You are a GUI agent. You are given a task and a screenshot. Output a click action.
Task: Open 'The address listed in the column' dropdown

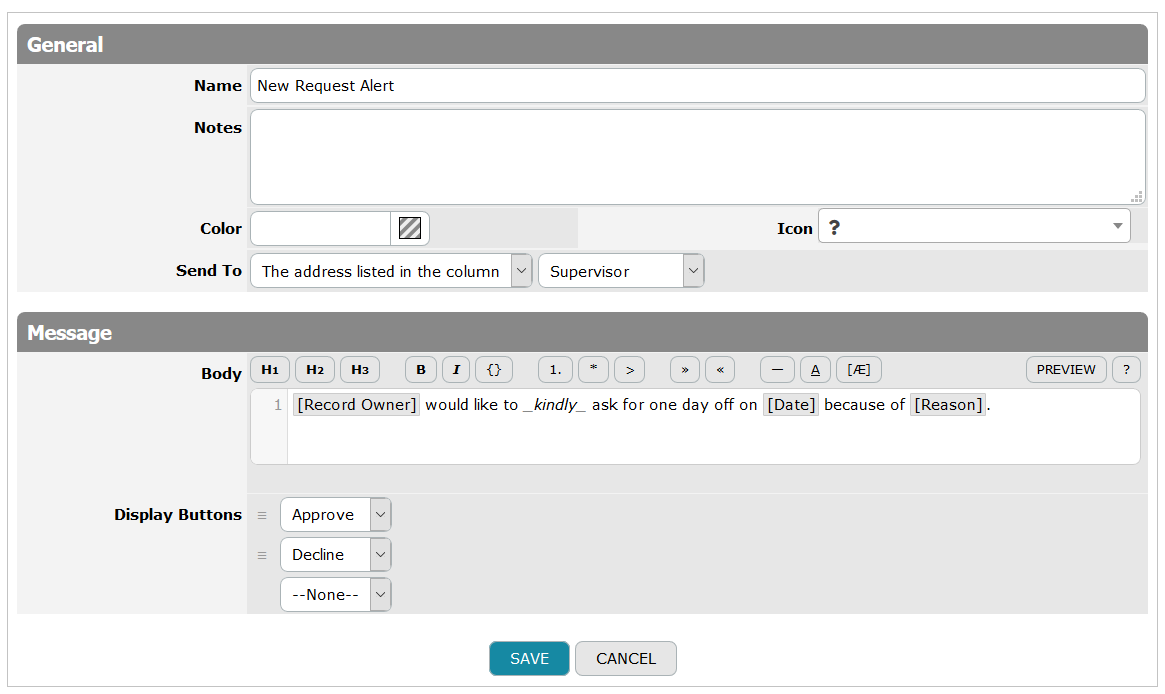click(391, 271)
